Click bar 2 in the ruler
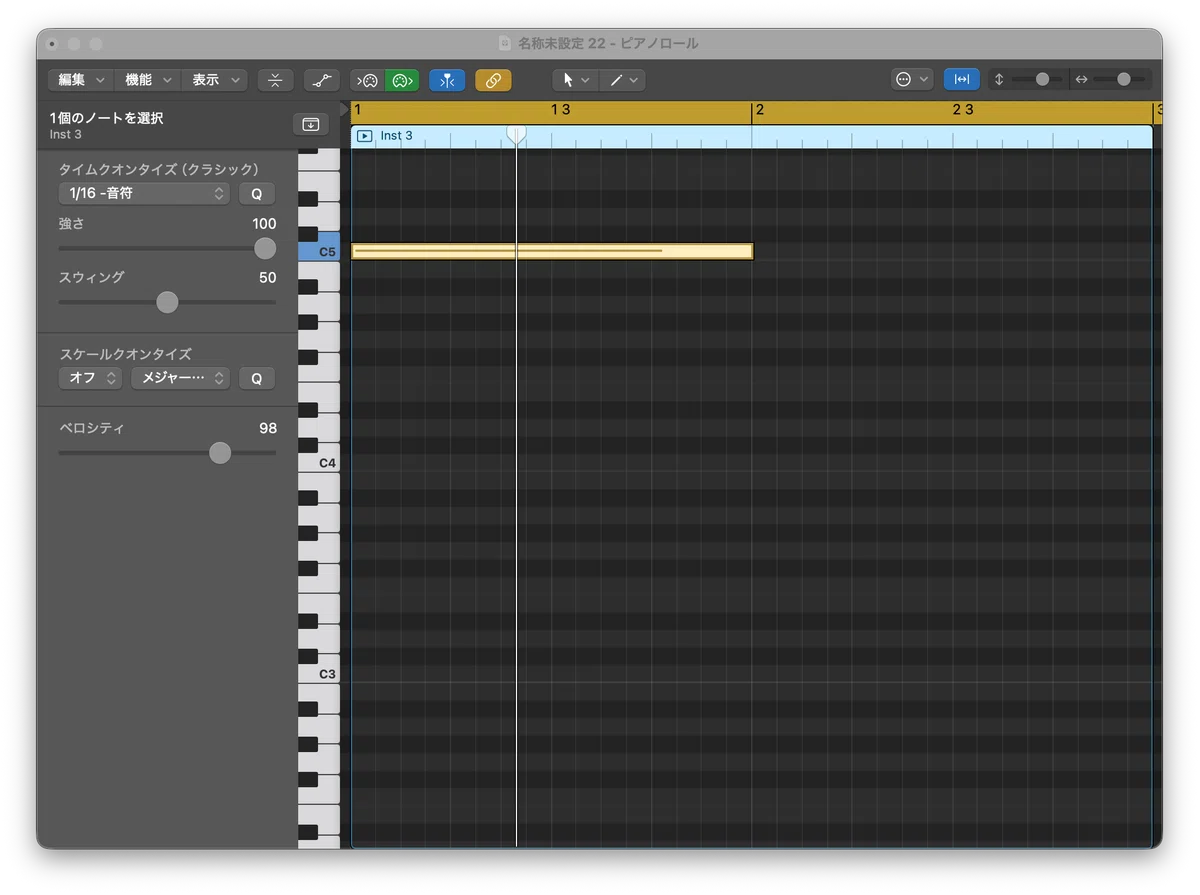The height and width of the screenshot is (895, 1200). pyautogui.click(x=759, y=110)
